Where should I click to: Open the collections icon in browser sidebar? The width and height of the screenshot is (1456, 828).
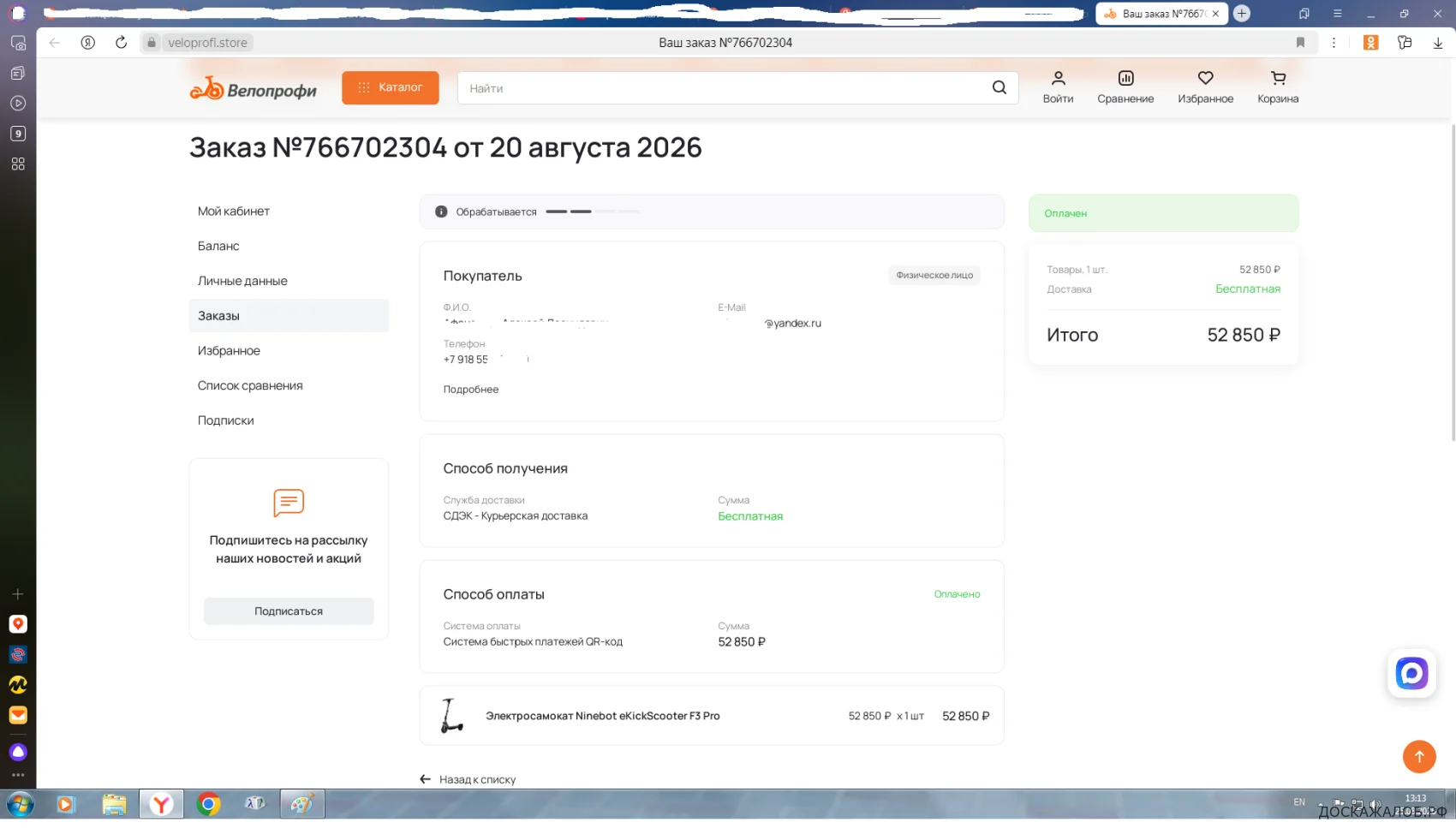coord(18,73)
